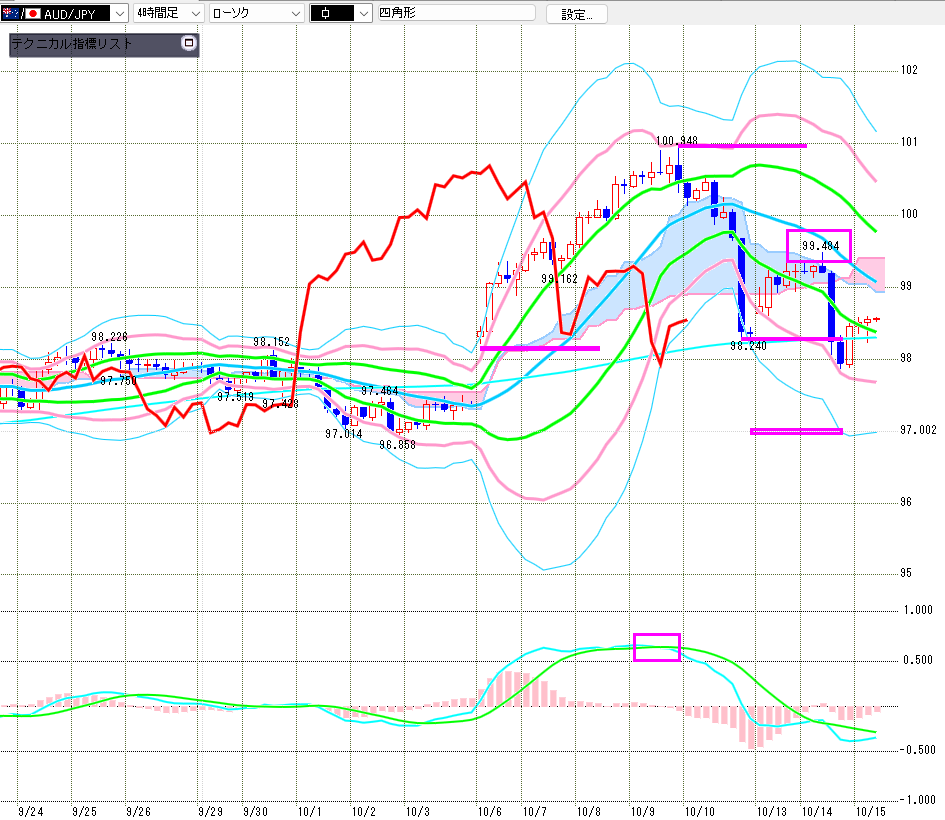Select the magenta line starting at 10/6 near 98

[x=540, y=348]
